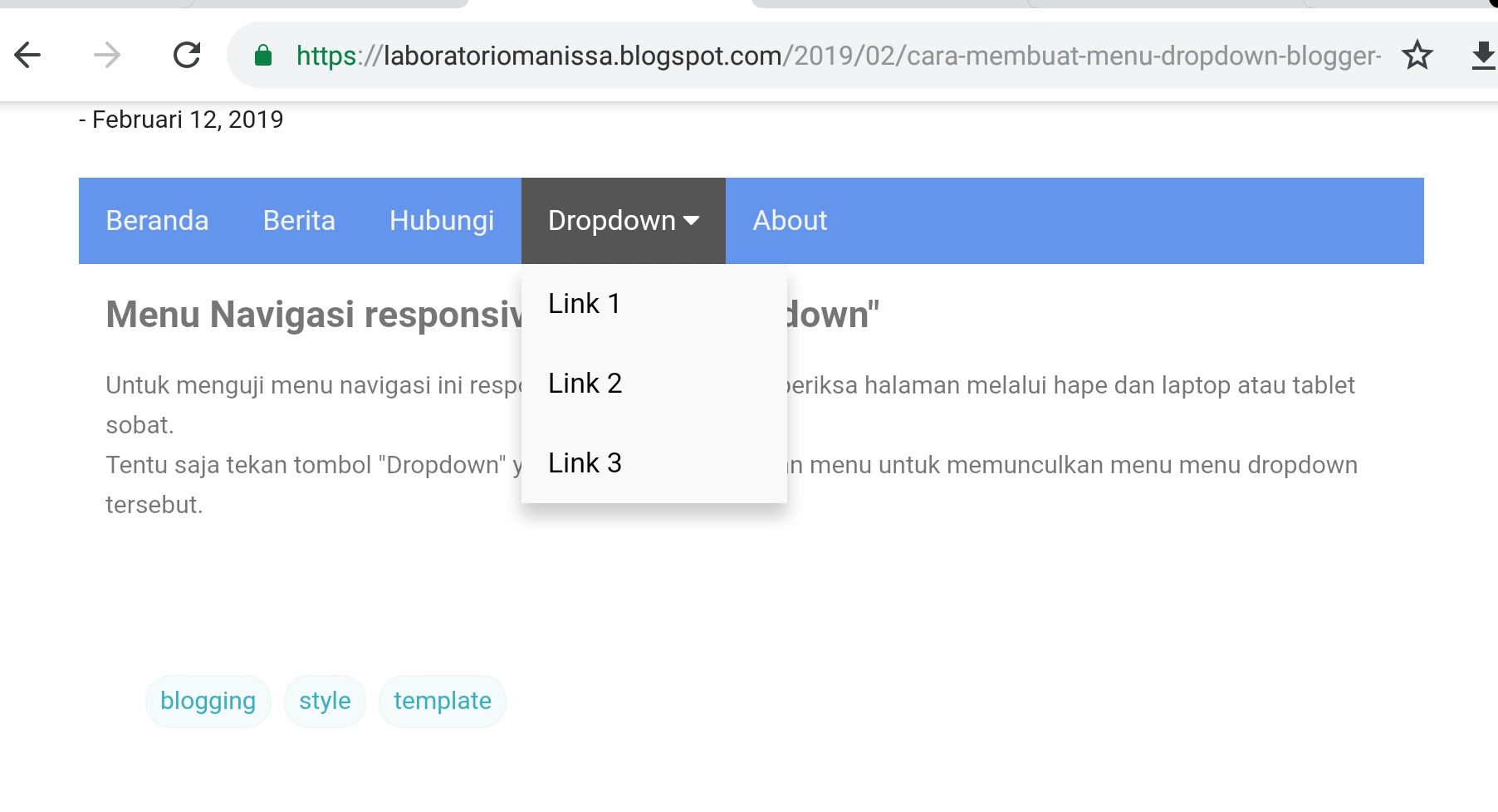This screenshot has width=1498, height=812.
Task: Open the template label tag
Action: tap(443, 702)
